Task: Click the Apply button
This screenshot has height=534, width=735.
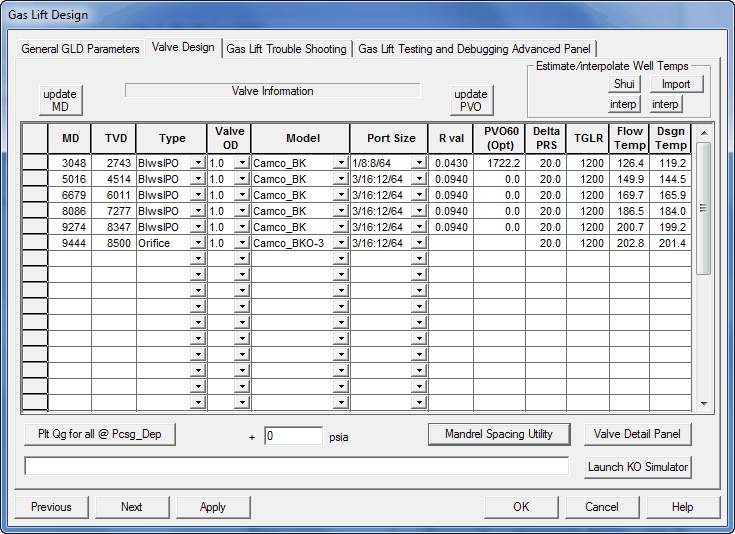Action: tap(213, 507)
